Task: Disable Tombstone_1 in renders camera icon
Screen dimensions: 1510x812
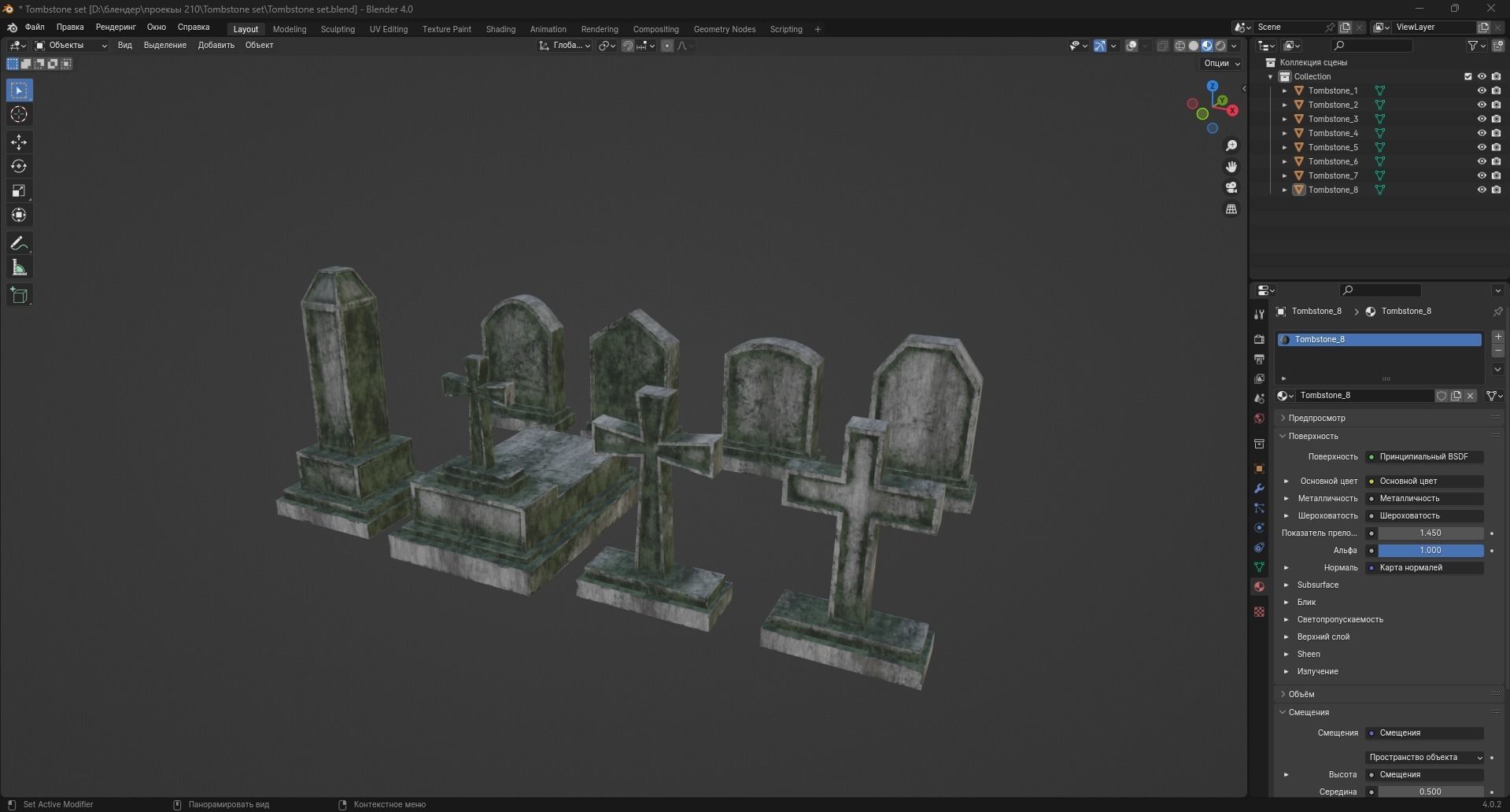Action: (1496, 90)
